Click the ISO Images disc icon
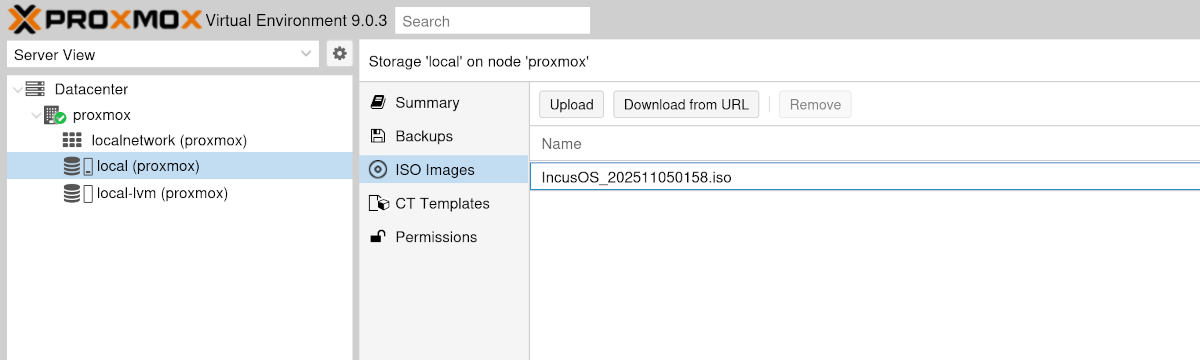This screenshot has height=360, width=1200. point(378,170)
